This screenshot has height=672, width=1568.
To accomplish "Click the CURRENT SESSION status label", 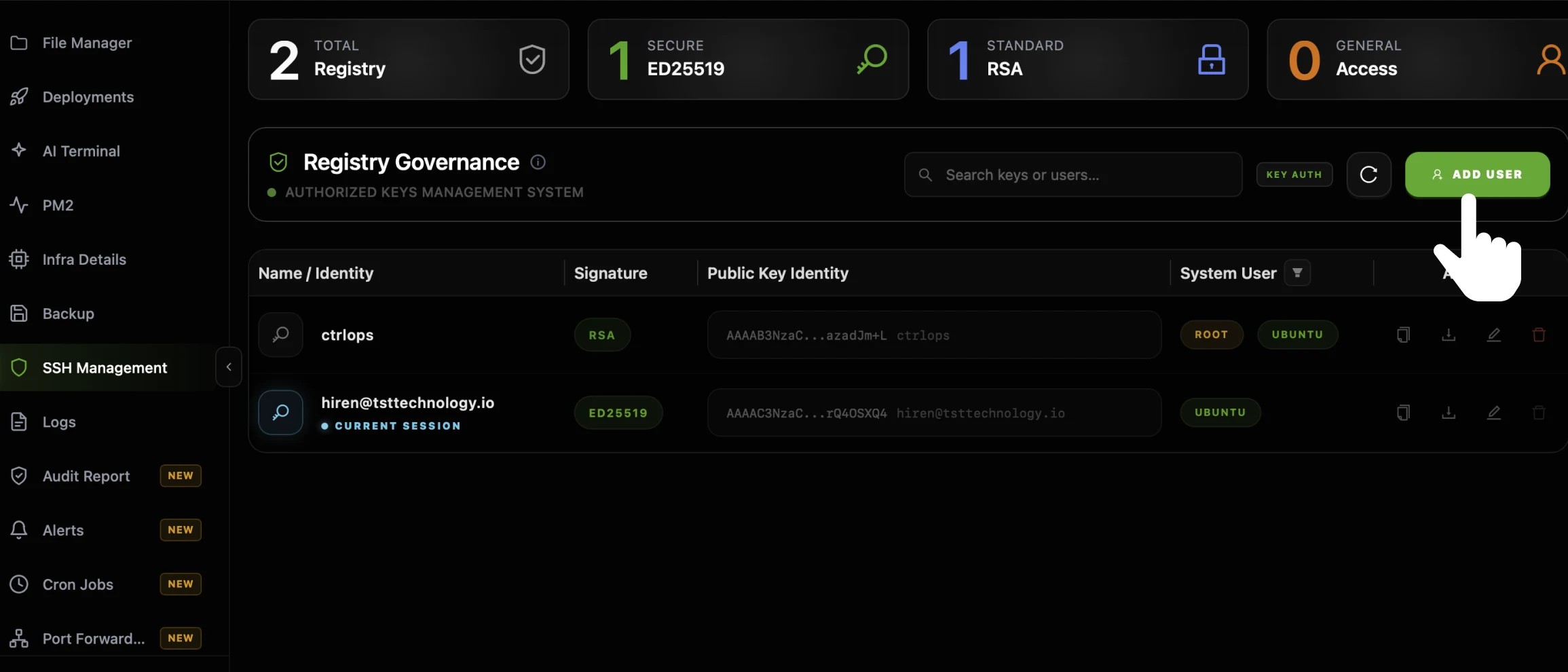I will tap(397, 426).
